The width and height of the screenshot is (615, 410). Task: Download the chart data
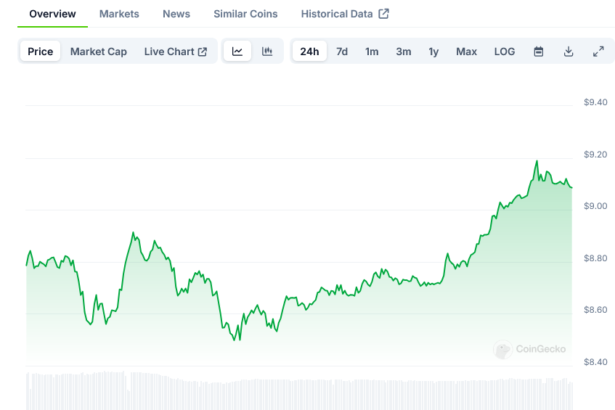[568, 52]
